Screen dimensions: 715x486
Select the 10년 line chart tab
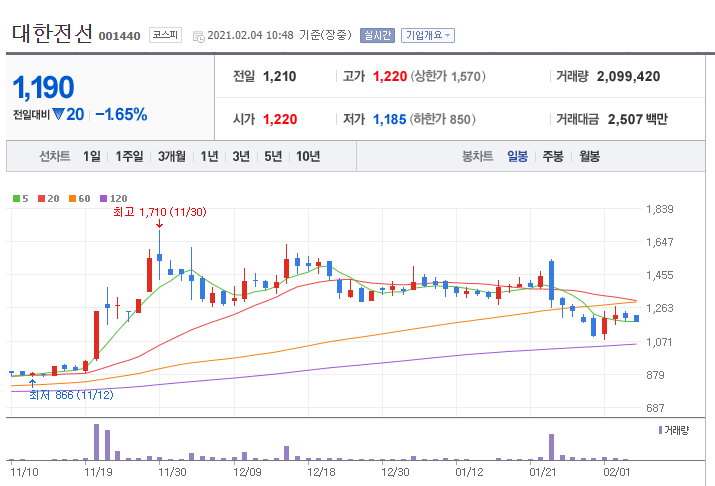coord(308,156)
